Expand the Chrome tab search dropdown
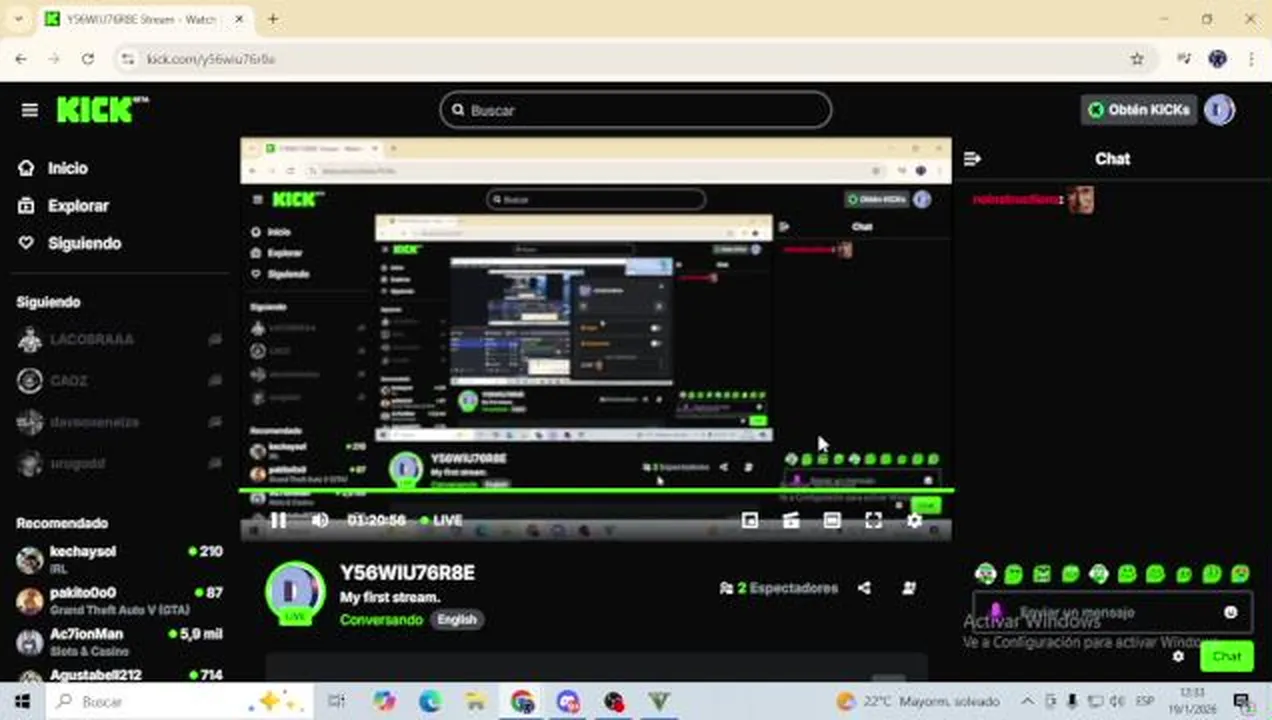Image resolution: width=1272 pixels, height=720 pixels. 17,19
